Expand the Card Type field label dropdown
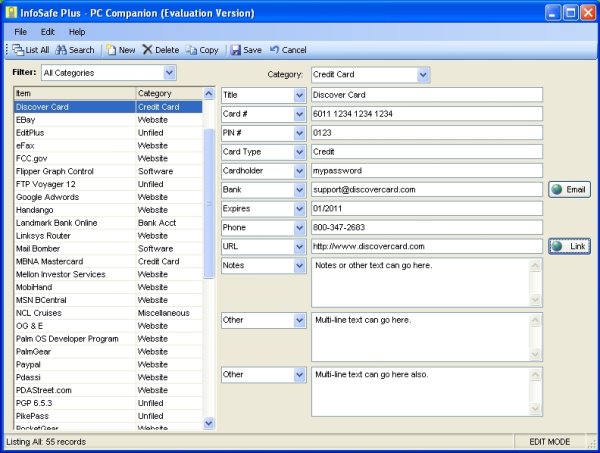600x453 pixels. pos(299,152)
